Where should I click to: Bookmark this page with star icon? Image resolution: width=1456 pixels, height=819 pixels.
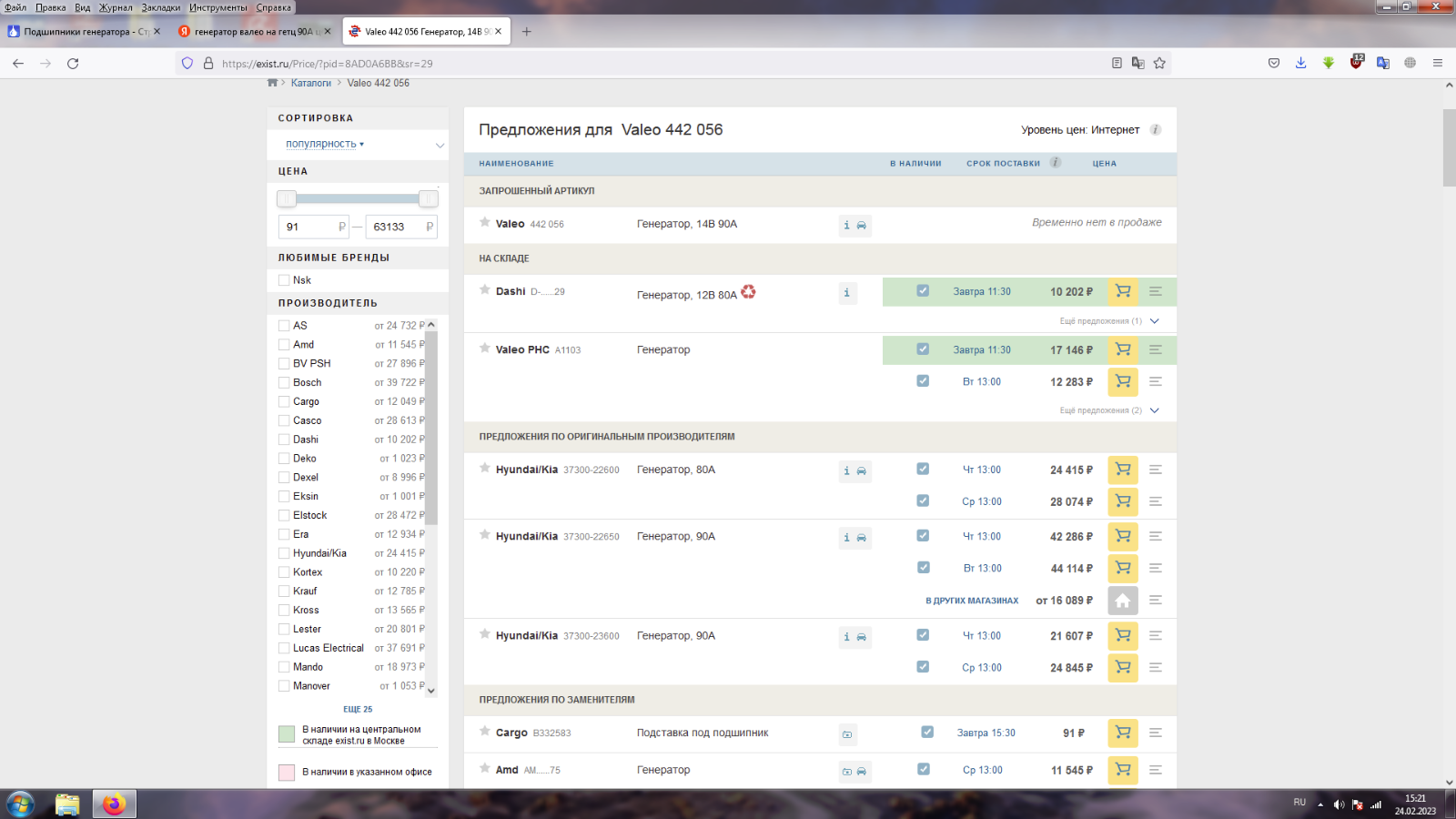1159,63
